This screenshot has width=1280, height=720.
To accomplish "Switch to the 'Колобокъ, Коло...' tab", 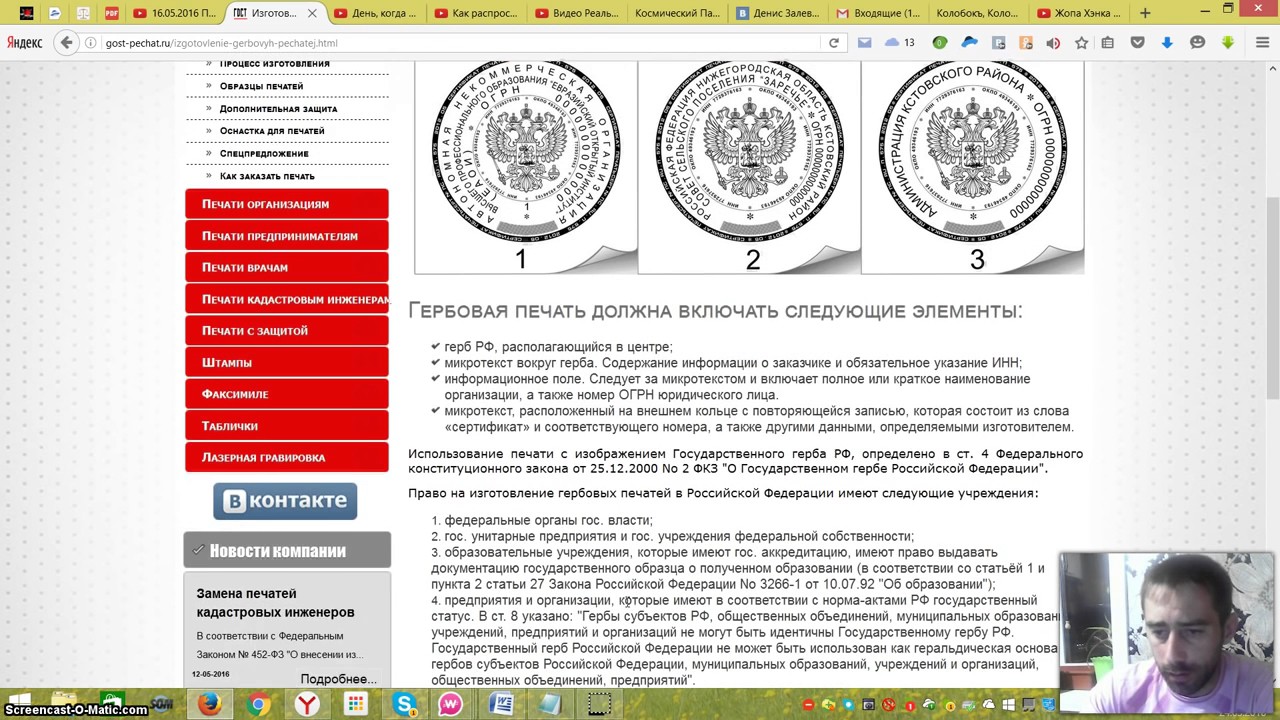I will coord(977,13).
